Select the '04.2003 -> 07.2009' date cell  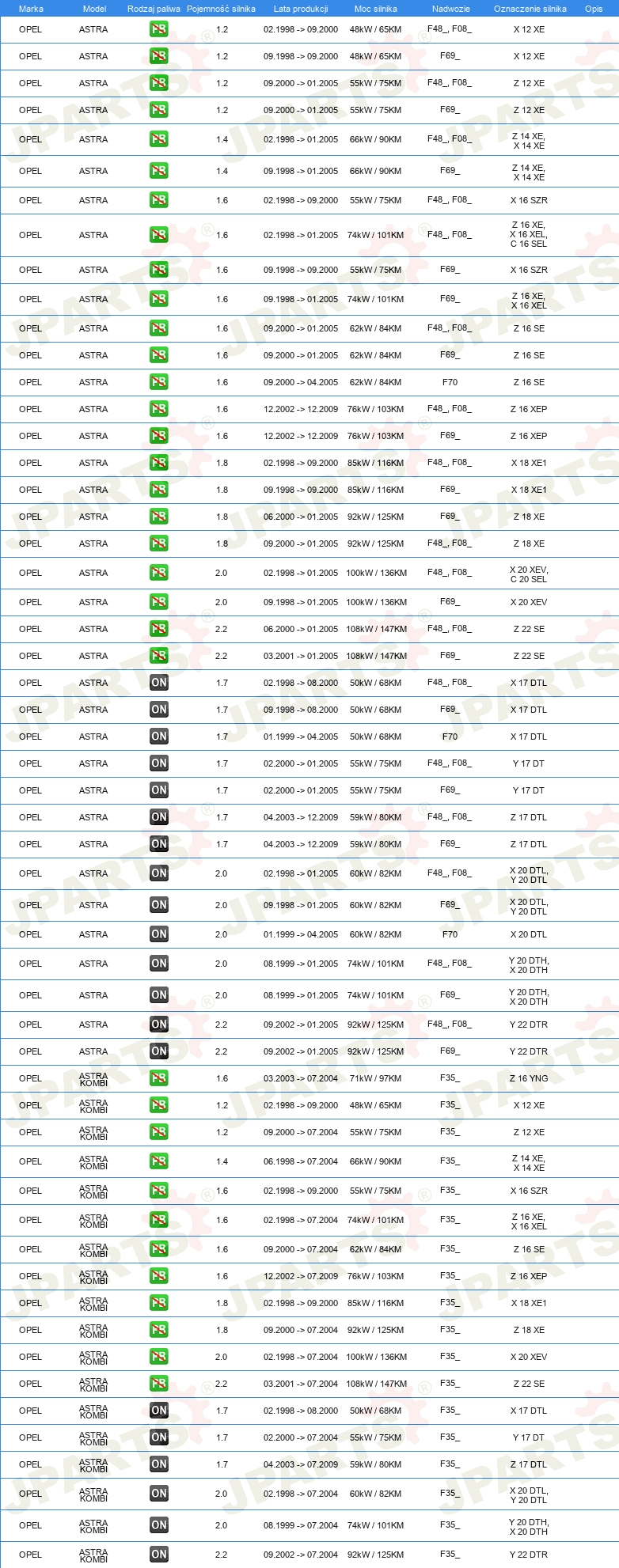(301, 1464)
